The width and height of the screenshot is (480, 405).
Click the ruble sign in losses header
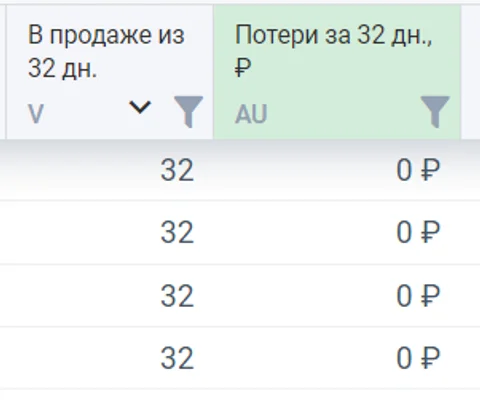pos(243,68)
